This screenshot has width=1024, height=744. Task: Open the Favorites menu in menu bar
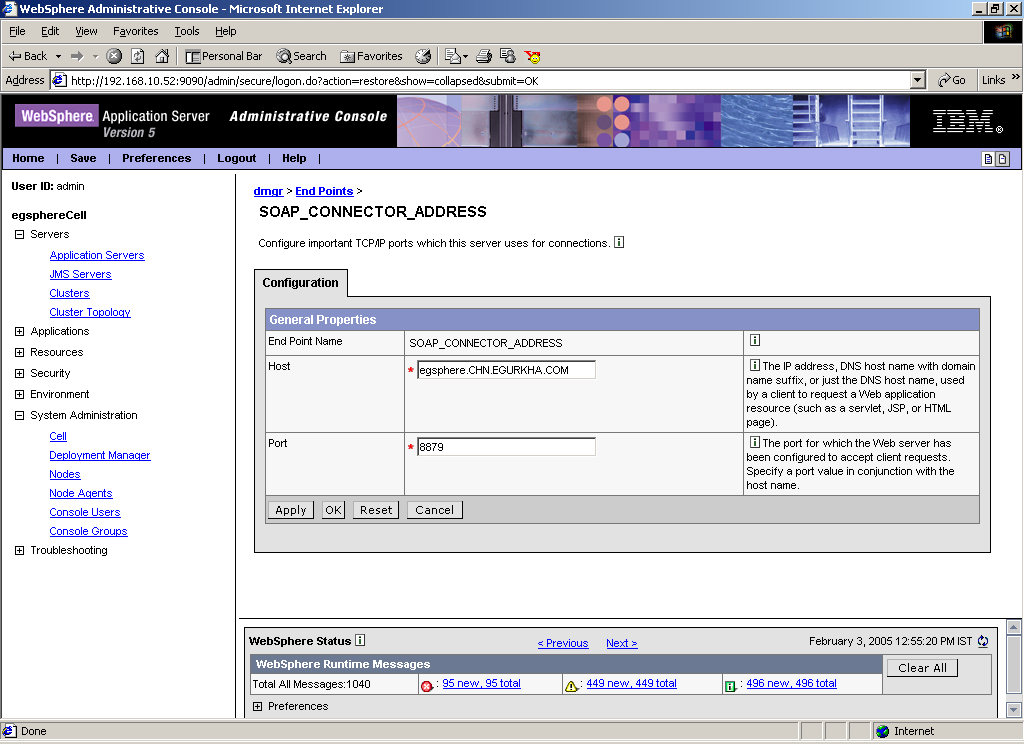[136, 31]
